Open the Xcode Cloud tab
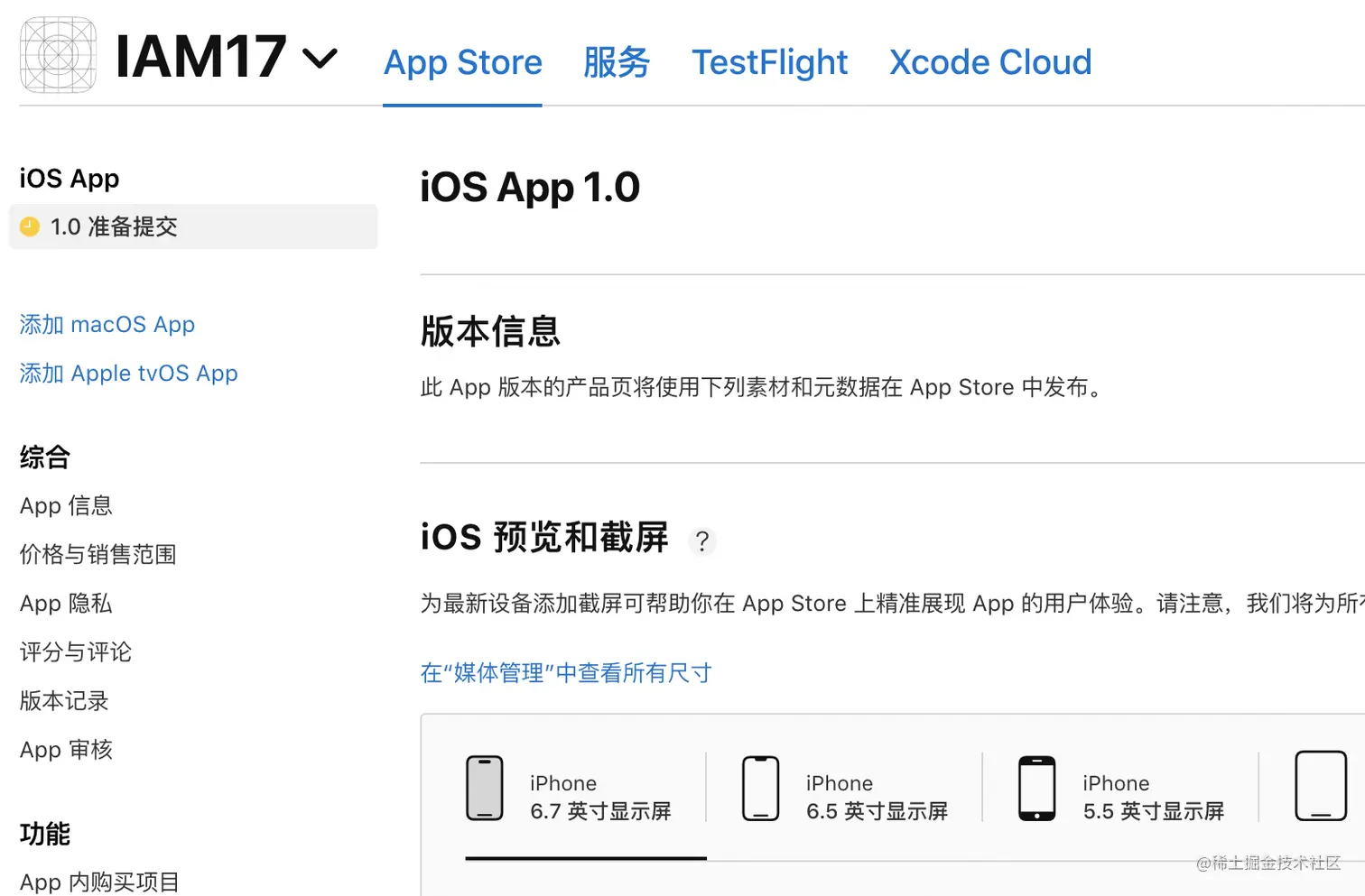 [990, 62]
